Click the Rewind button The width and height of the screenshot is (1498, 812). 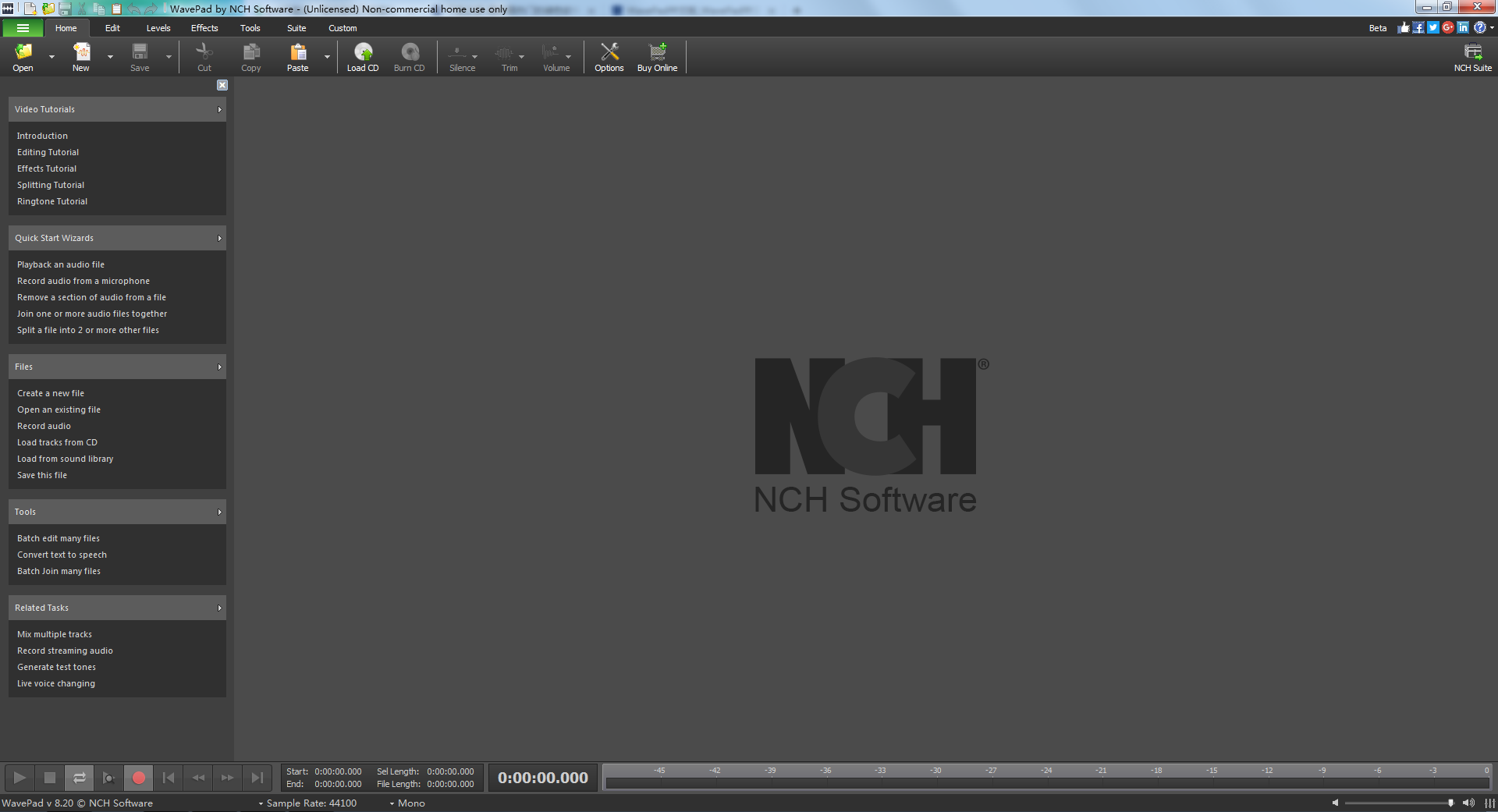(198, 778)
